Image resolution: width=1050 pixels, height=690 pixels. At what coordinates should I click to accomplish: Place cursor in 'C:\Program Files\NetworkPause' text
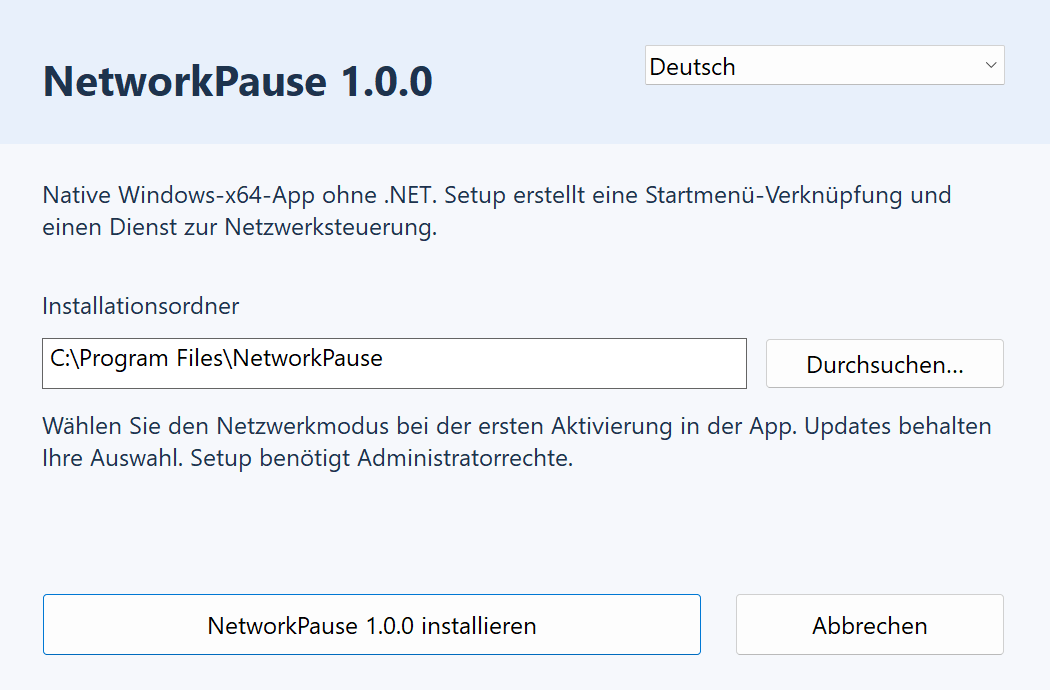216,358
